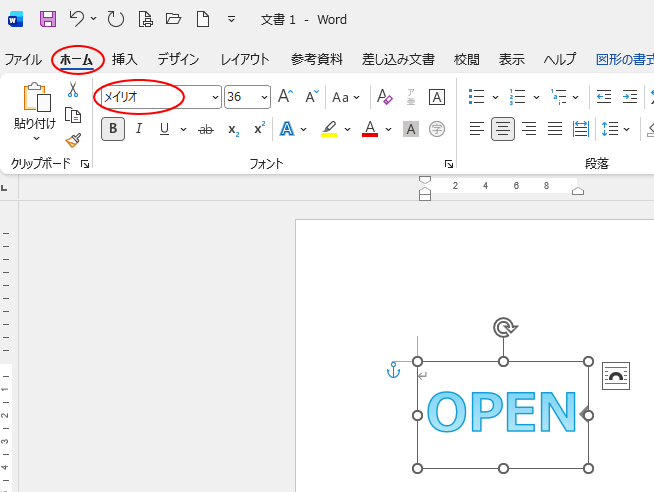Toggle subscript formatting

234,129
